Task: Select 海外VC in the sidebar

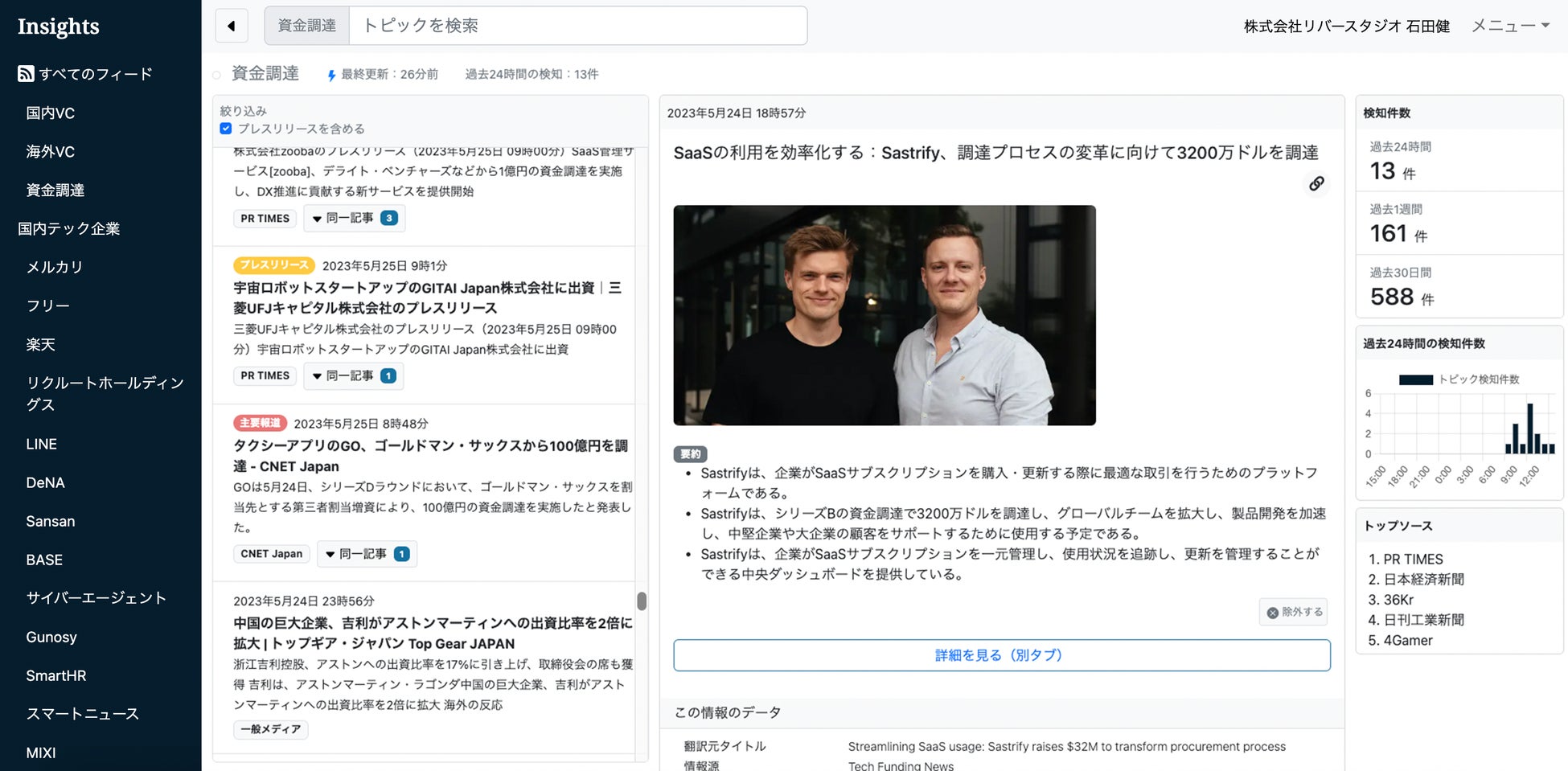Action: coord(50,152)
